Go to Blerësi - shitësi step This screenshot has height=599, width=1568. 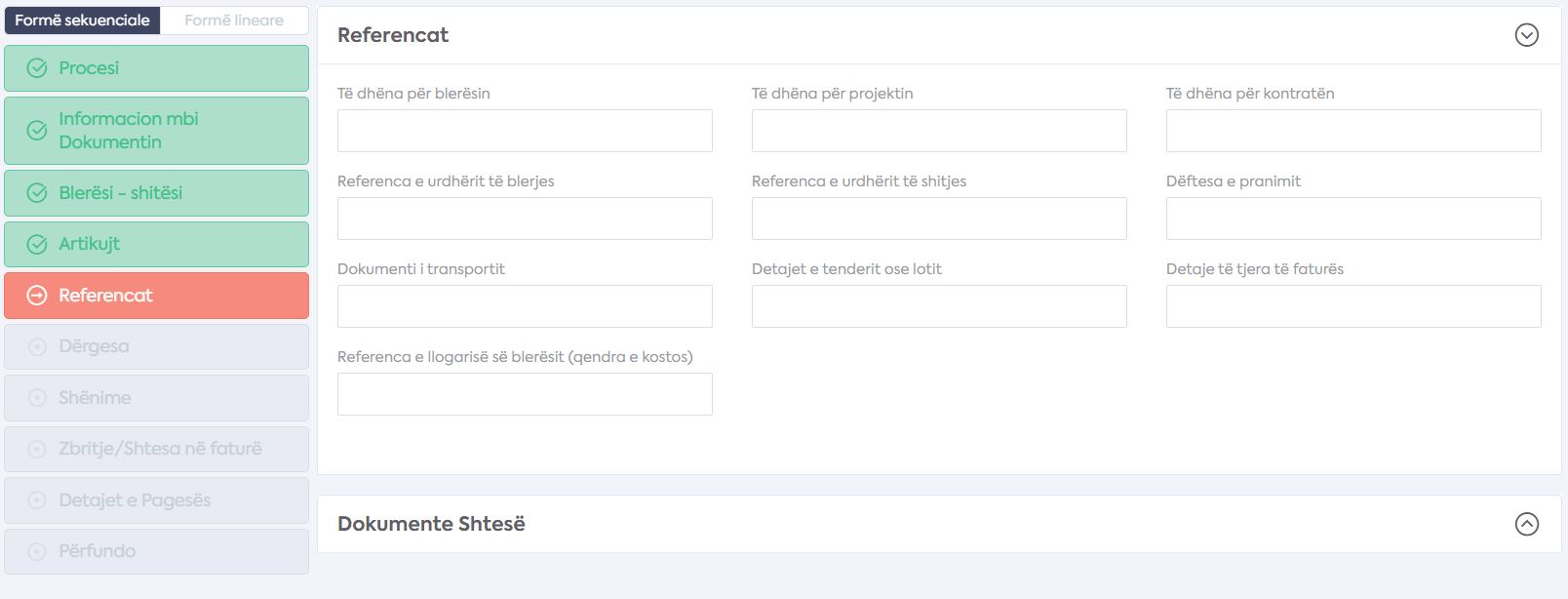pyautogui.click(x=156, y=193)
